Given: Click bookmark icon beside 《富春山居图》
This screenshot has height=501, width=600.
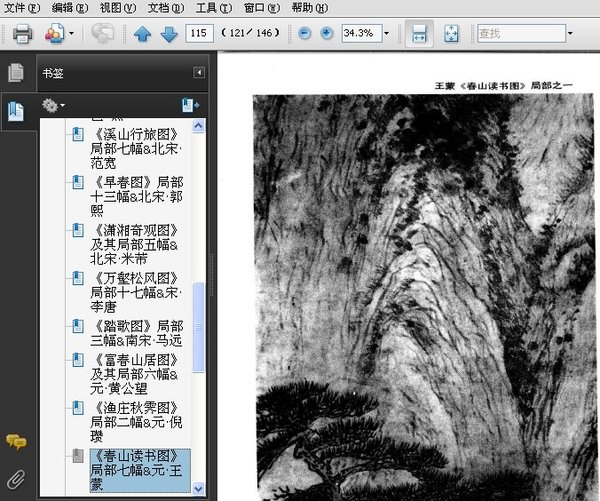Looking at the screenshot, I should coord(78,360).
